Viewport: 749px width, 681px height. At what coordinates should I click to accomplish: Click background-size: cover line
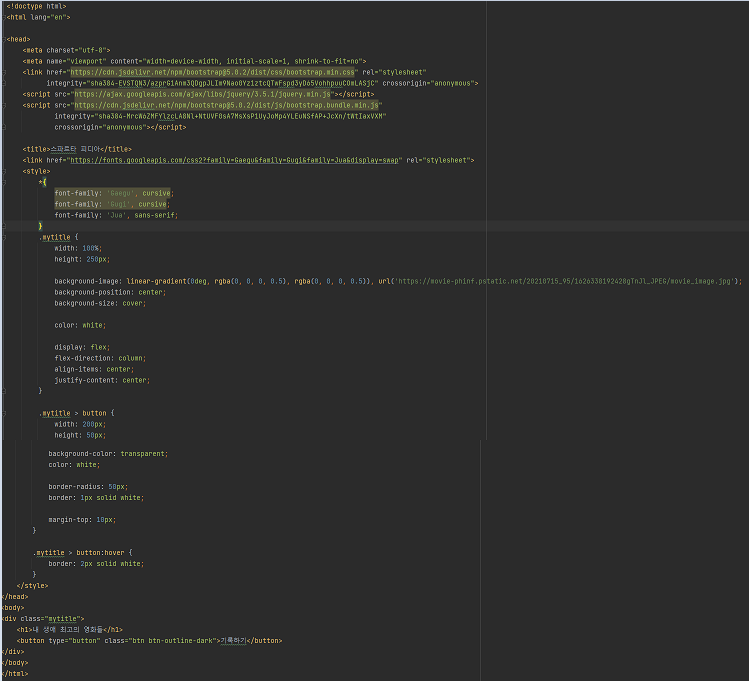click(x=100, y=303)
